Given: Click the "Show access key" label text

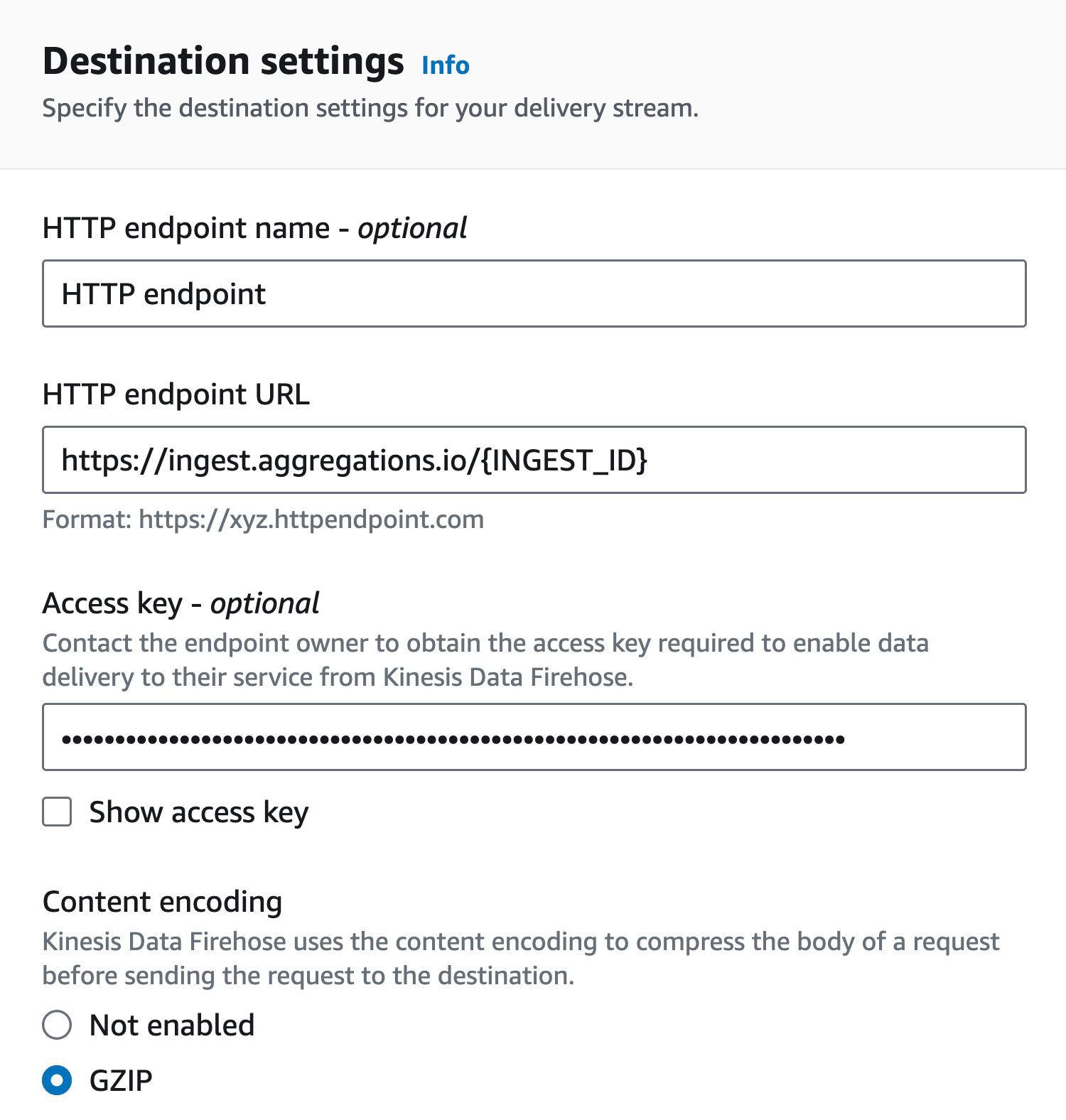Looking at the screenshot, I should [x=198, y=812].
